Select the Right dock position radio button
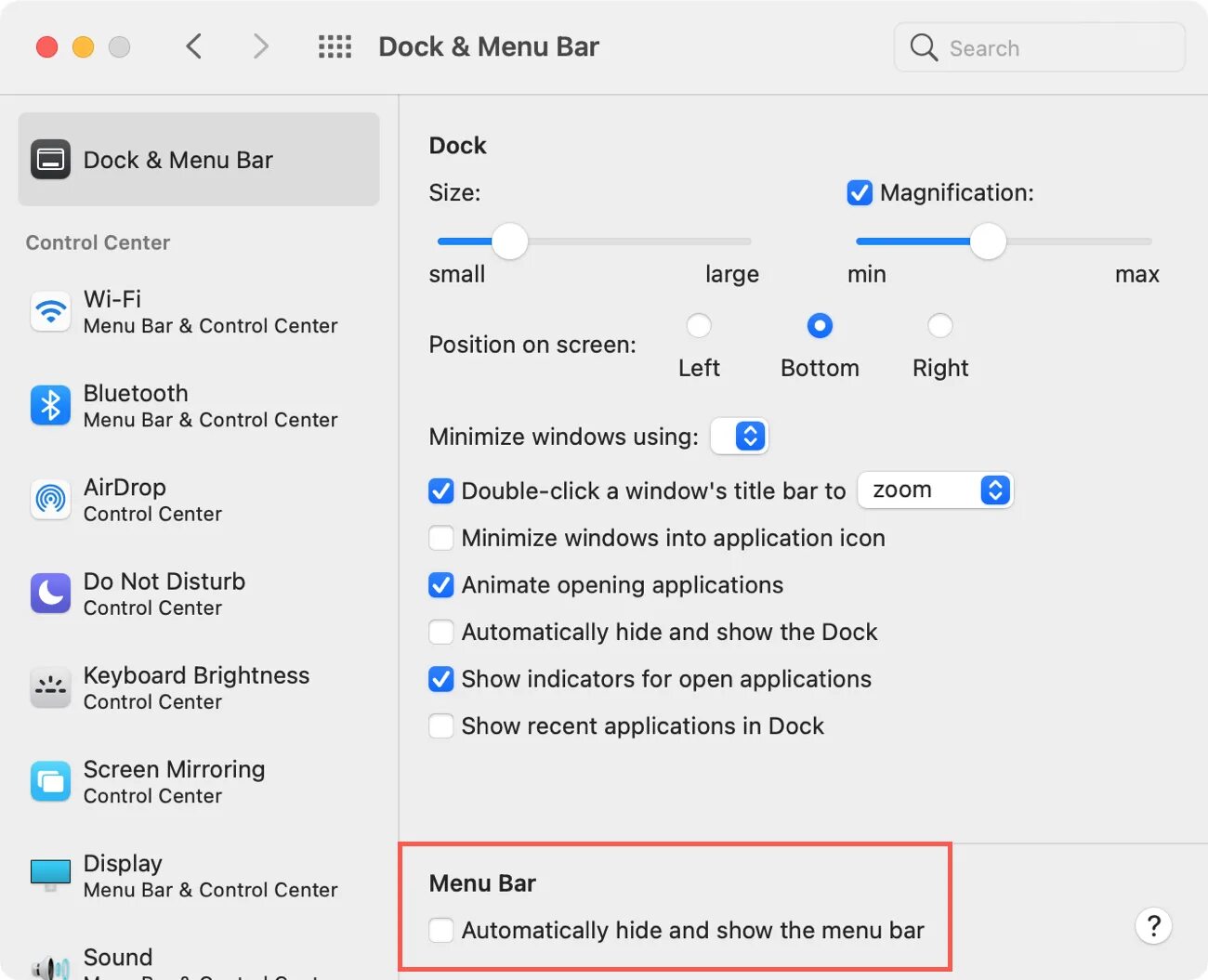This screenshot has height=980, width=1208. 940,326
